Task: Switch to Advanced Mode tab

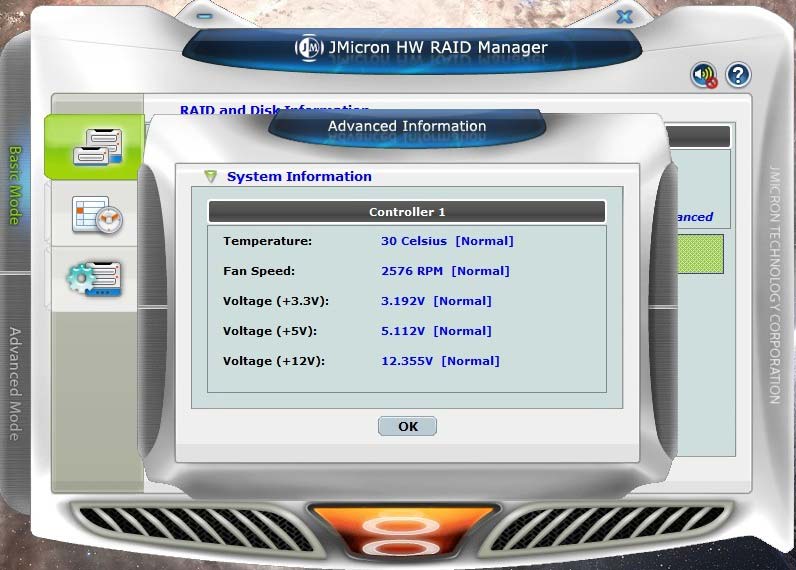Action: click(15, 383)
